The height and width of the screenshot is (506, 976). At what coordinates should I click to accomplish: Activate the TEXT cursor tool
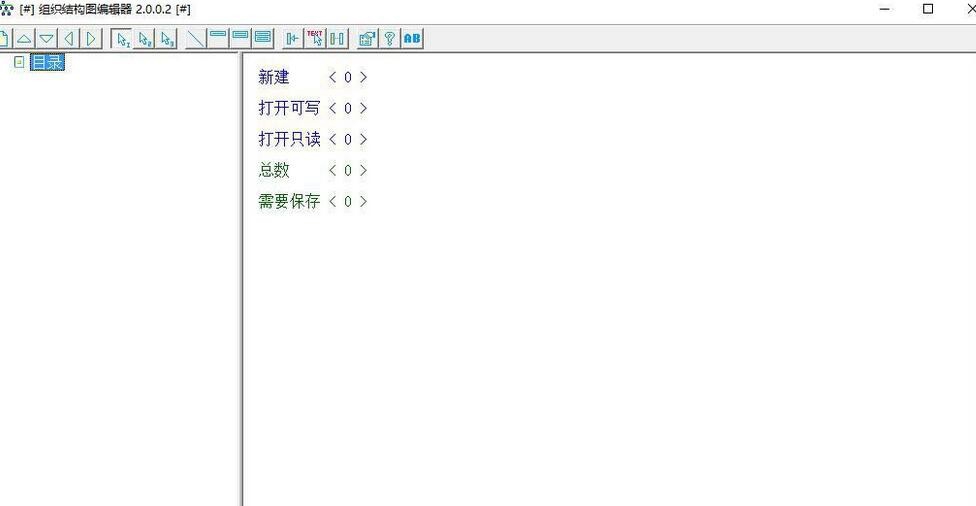tap(315, 39)
